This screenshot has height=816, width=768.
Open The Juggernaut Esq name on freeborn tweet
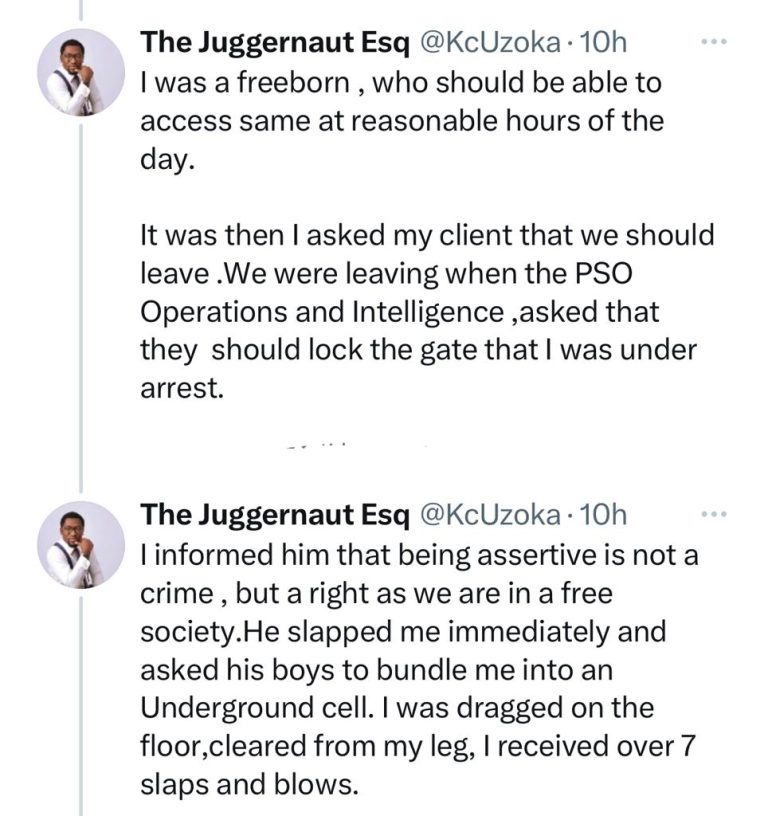pos(274,43)
